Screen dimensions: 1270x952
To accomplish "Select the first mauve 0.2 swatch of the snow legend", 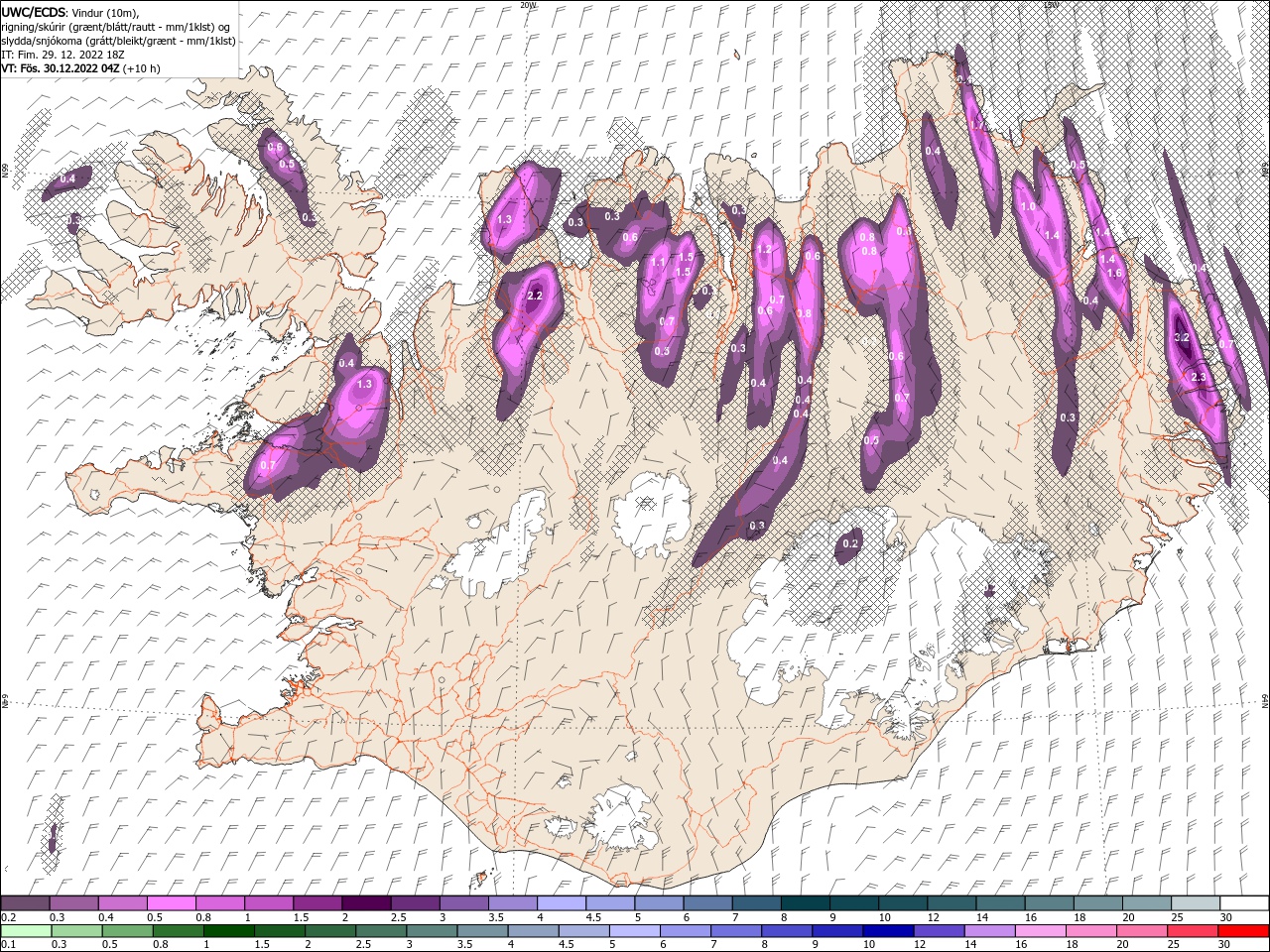I will click(x=25, y=903).
